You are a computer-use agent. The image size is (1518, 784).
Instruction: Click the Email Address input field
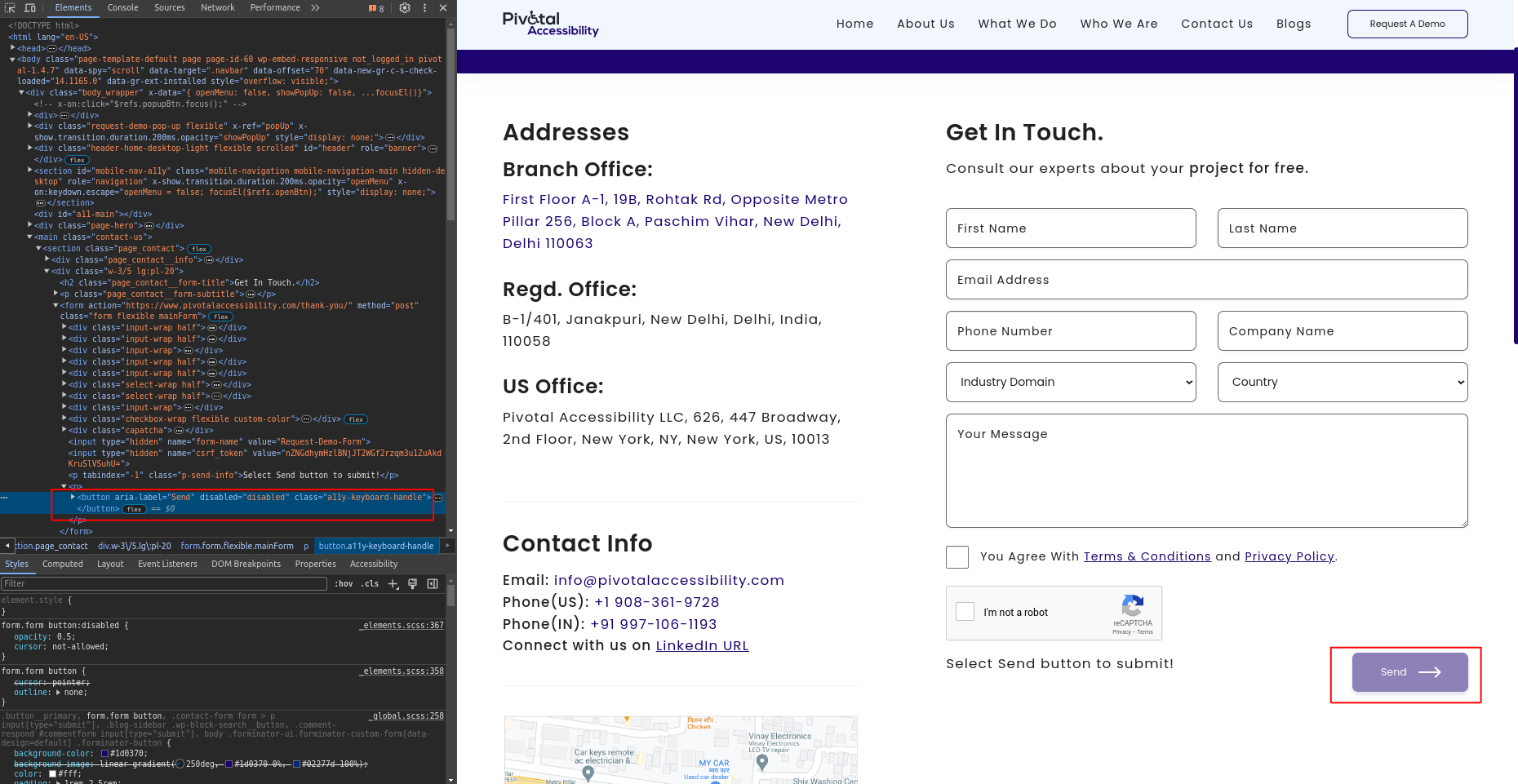[1206, 280]
